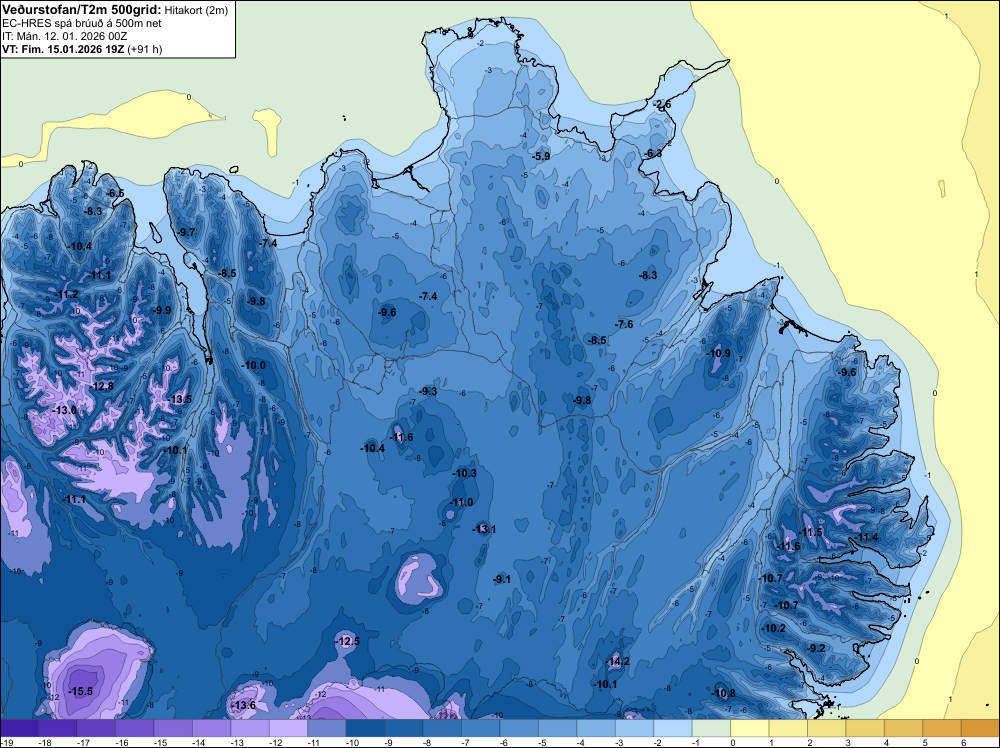Select the -13.5 temperature label
The height and width of the screenshot is (748, 1000).
[180, 400]
